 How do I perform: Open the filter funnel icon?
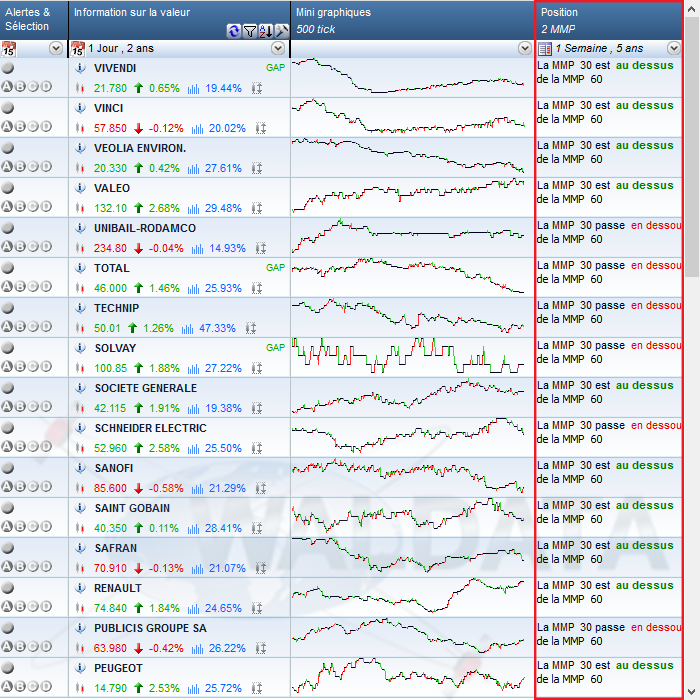250,31
